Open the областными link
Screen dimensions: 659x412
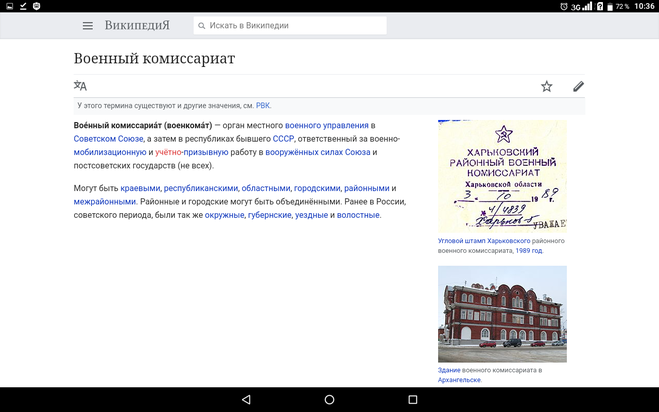266,188
